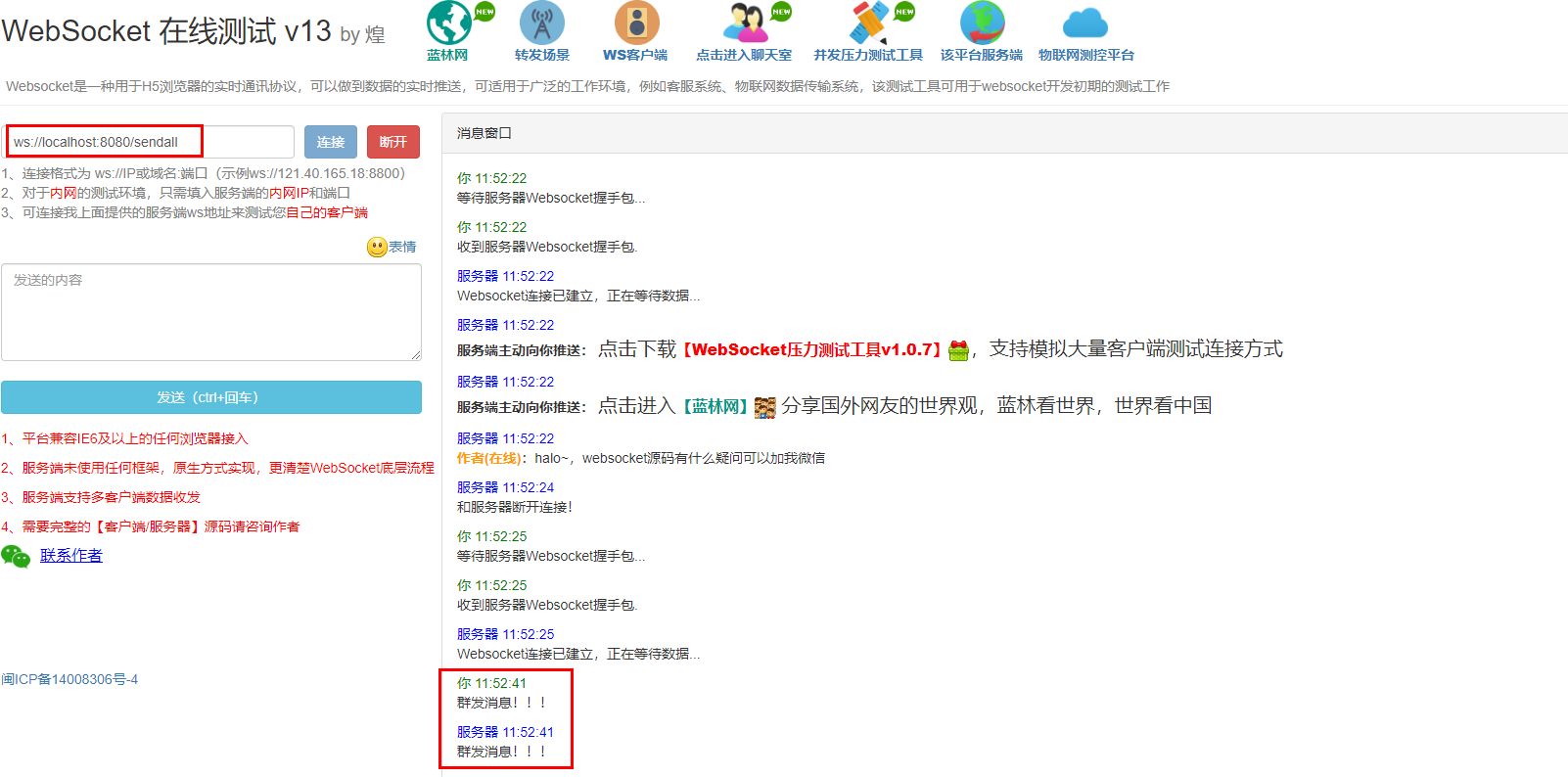Click the WebSocket 在线测试 v13 title
Viewport: 1568px width, 777px height.
[x=166, y=31]
